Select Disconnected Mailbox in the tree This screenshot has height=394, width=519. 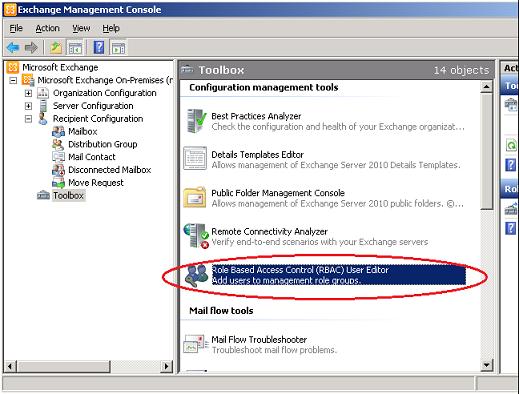(110, 170)
